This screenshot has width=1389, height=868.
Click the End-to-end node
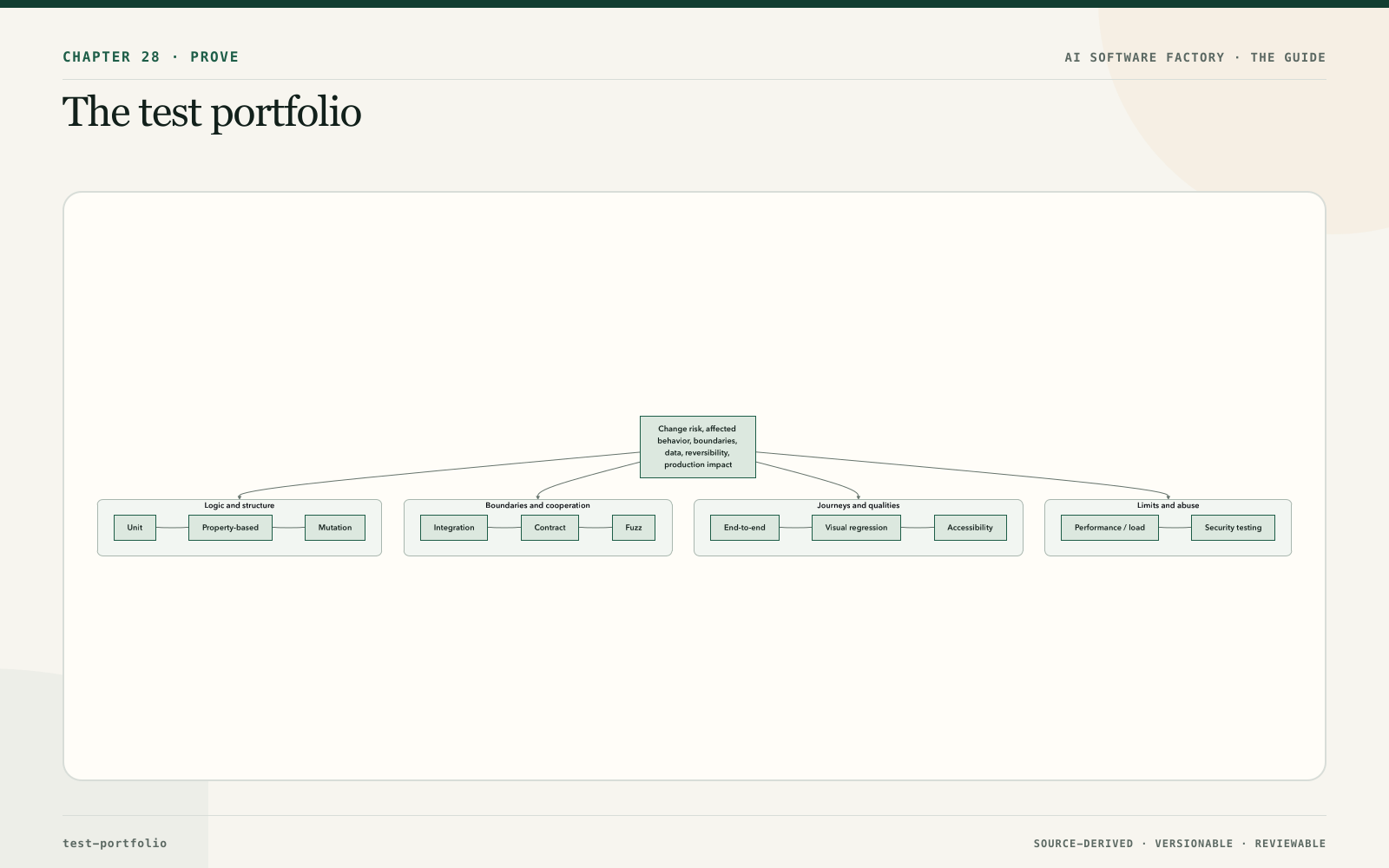[745, 528]
